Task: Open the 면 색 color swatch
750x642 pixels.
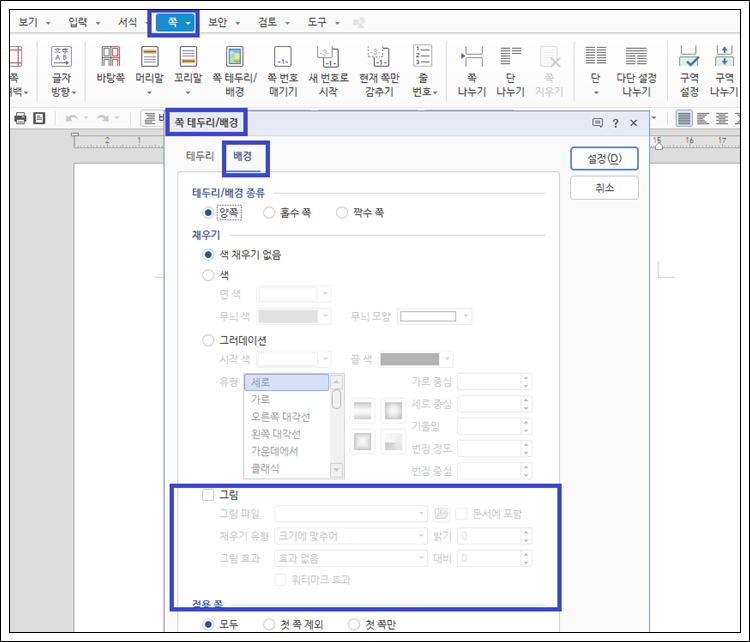Action: pyautogui.click(x=294, y=294)
